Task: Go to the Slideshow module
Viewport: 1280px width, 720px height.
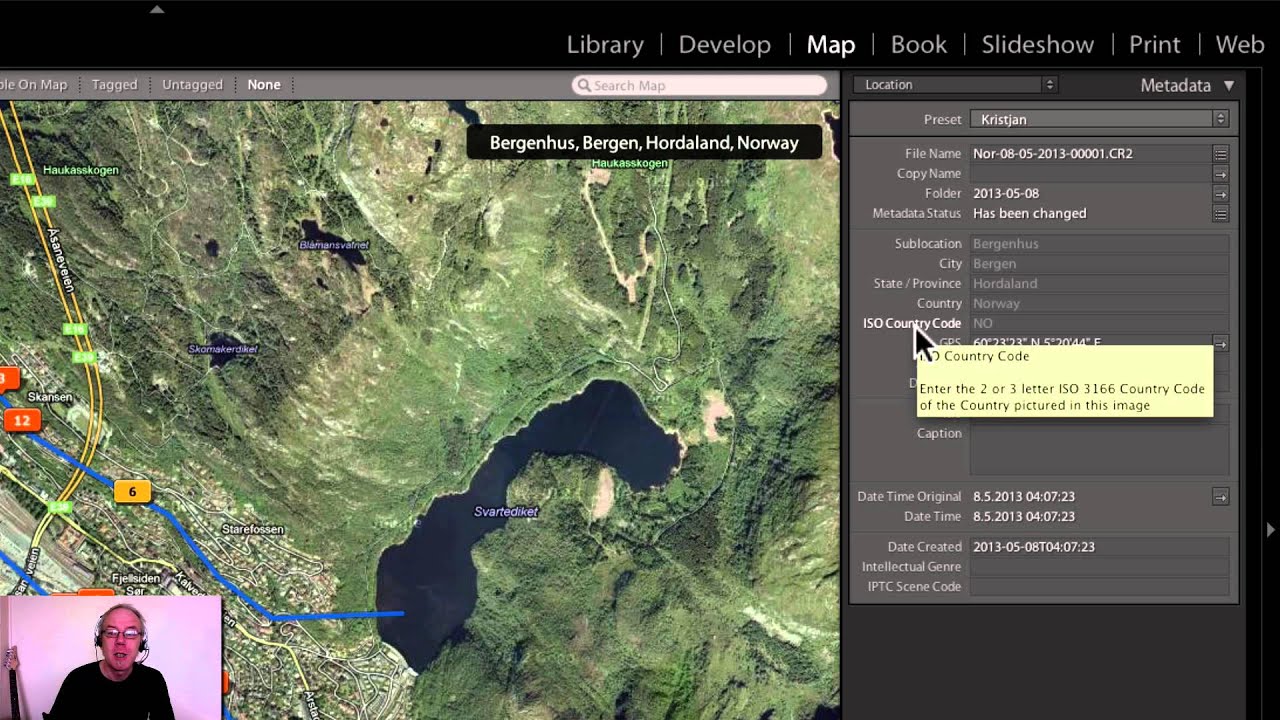Action: point(1038,45)
